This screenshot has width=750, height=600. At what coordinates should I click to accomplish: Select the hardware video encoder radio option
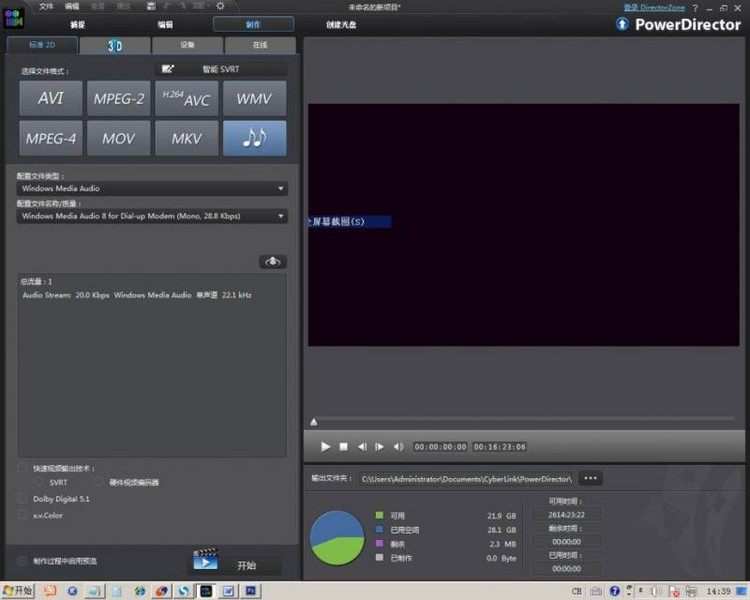tap(99, 482)
